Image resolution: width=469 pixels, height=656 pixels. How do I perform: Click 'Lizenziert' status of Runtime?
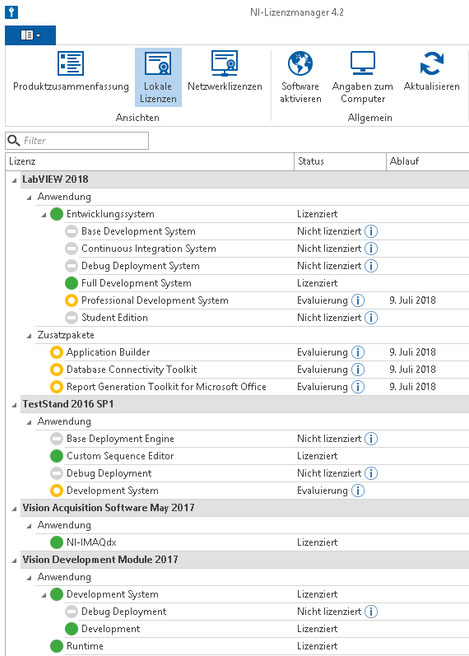tap(317, 646)
